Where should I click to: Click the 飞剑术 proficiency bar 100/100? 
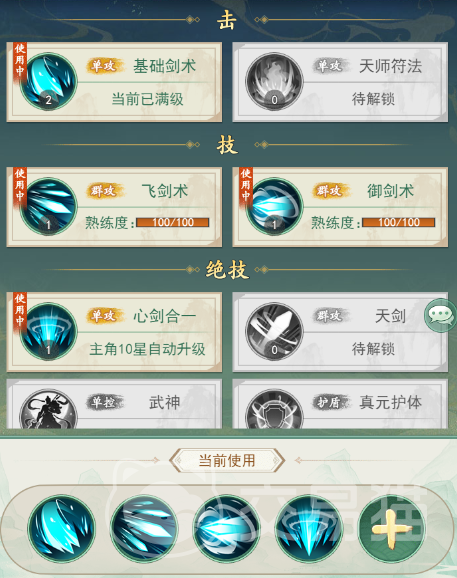tap(172, 222)
